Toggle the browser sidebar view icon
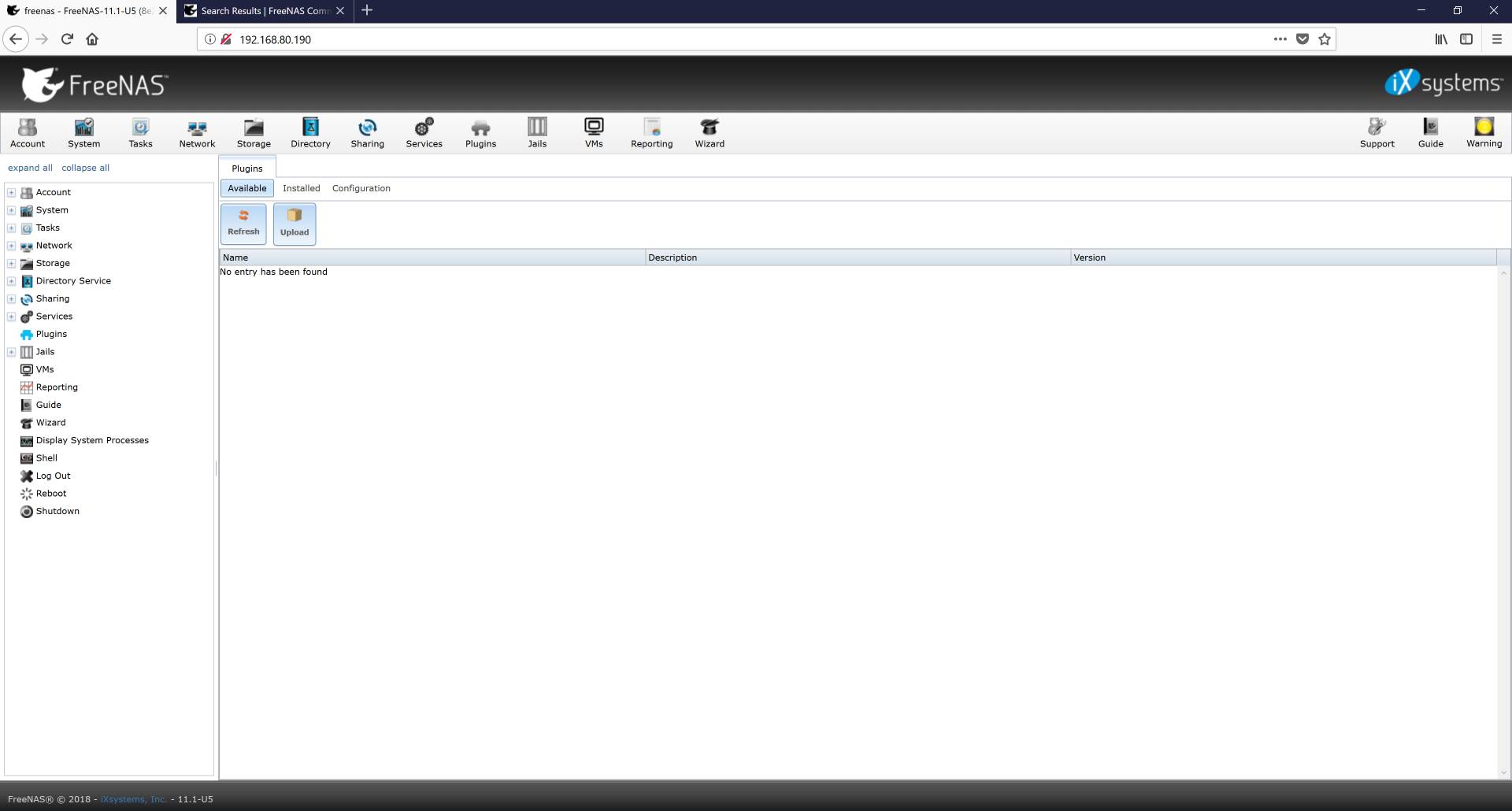The height and width of the screenshot is (811, 1512). tap(1466, 39)
